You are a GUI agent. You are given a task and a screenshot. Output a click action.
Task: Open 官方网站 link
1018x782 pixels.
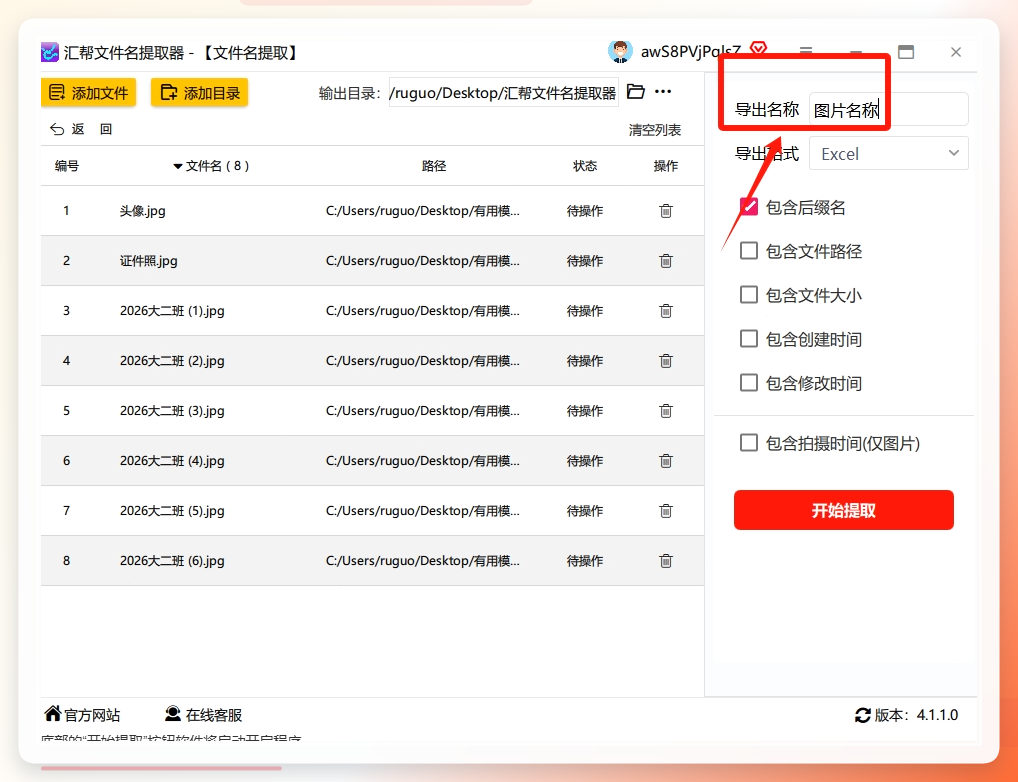(x=82, y=714)
